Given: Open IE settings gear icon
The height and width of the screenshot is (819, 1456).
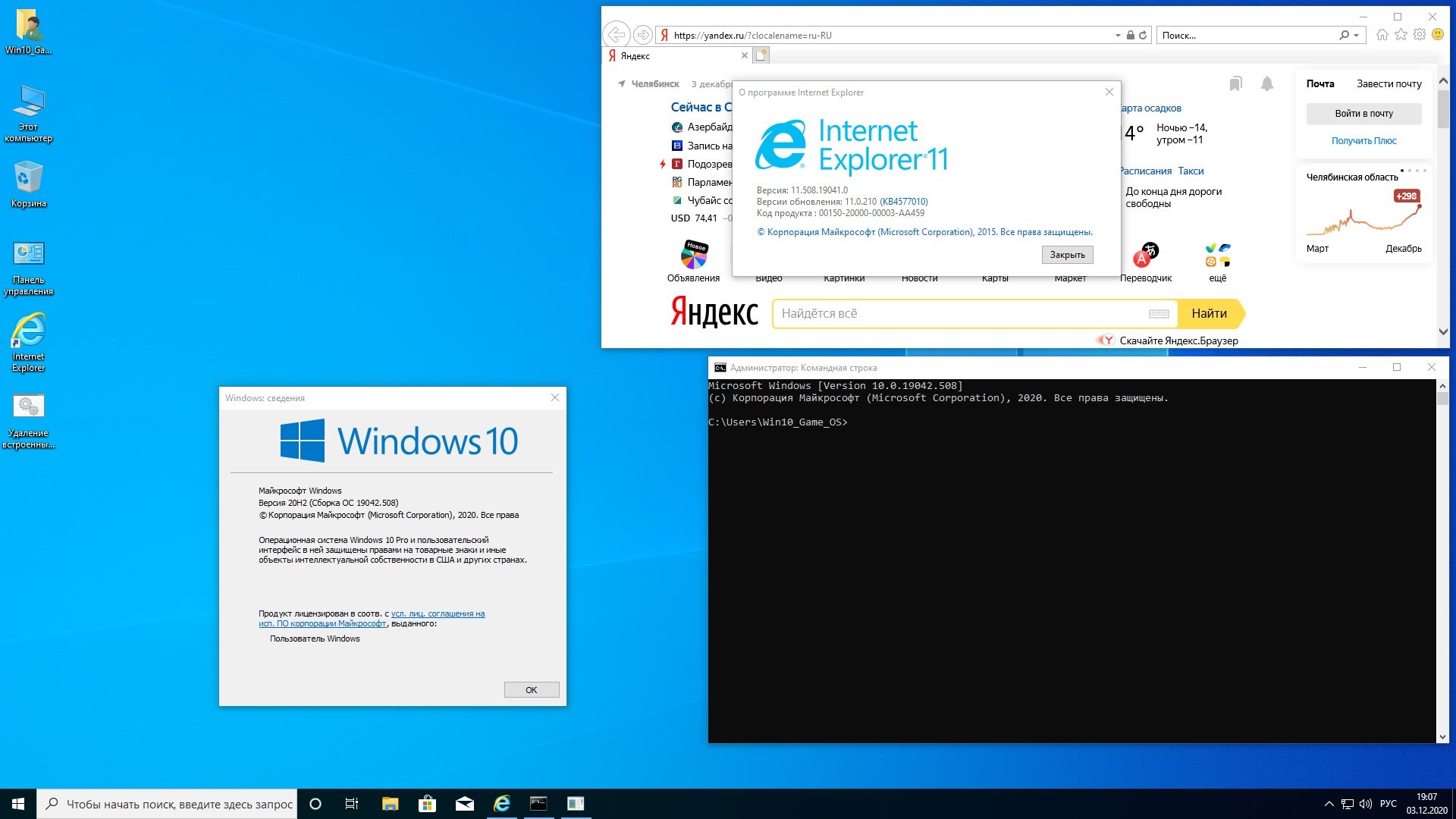Looking at the screenshot, I should tap(1419, 35).
